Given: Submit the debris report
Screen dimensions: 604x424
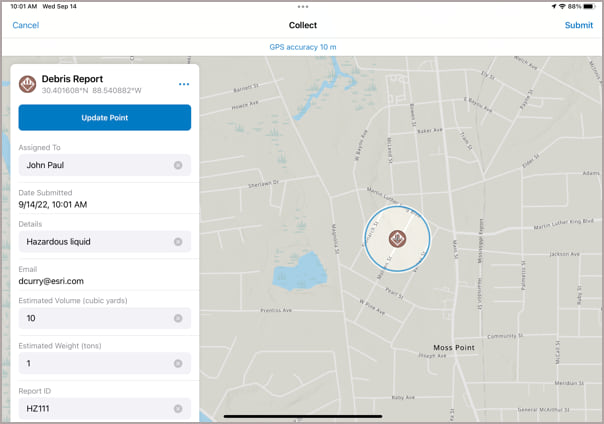Looking at the screenshot, I should 579,25.
